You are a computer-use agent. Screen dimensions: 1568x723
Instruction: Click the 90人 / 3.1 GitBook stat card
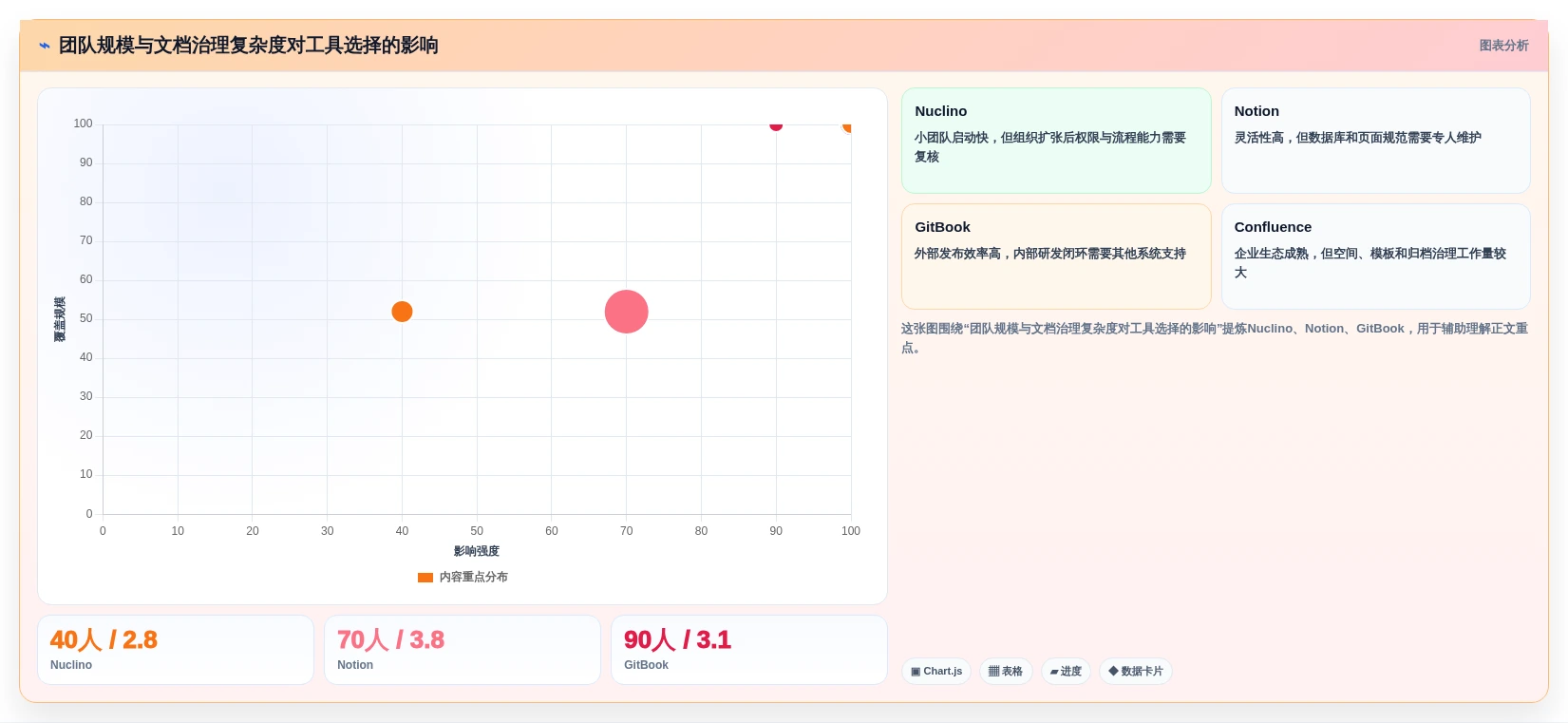click(749, 650)
